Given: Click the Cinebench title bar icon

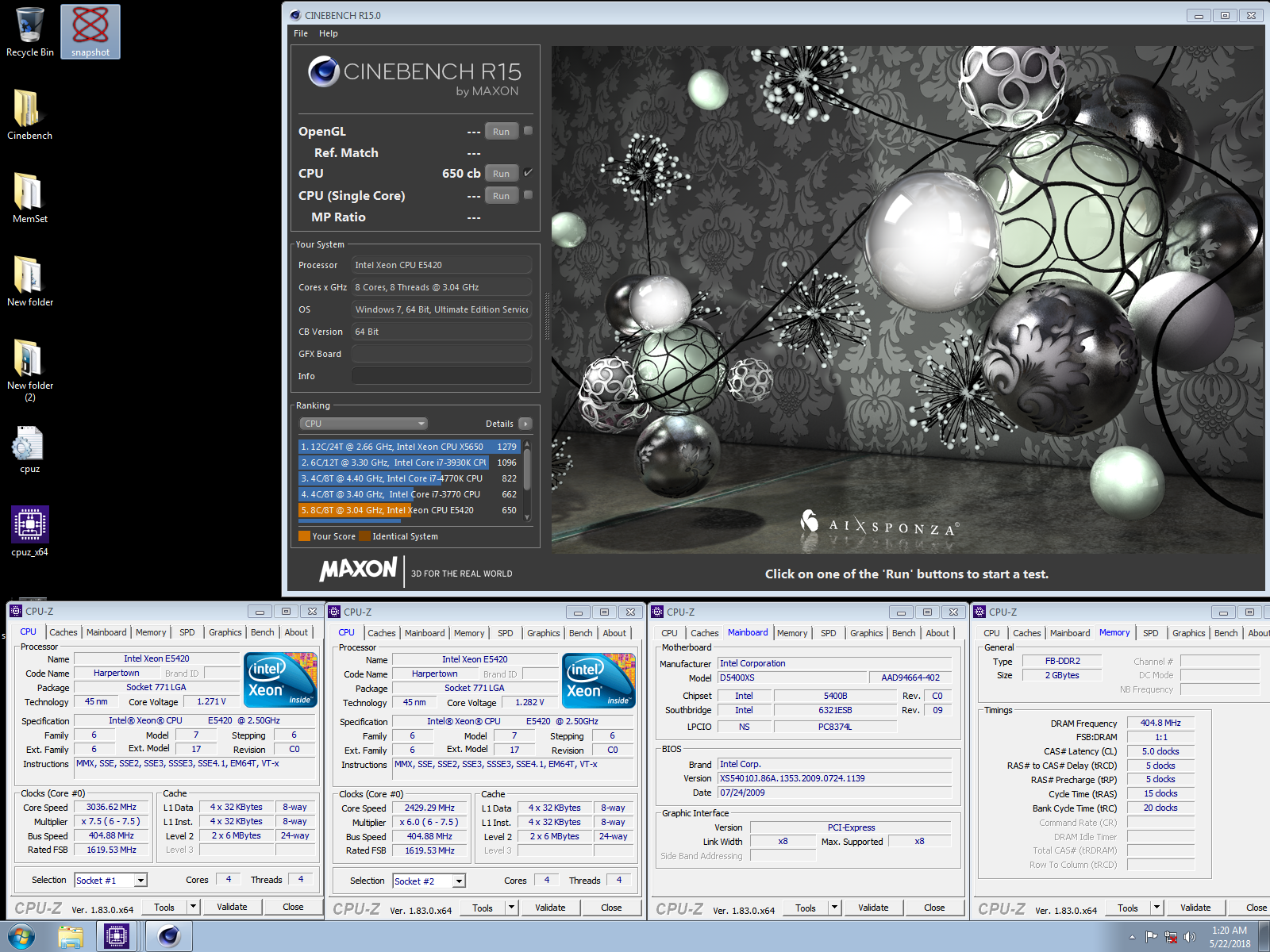Looking at the screenshot, I should pyautogui.click(x=295, y=15).
